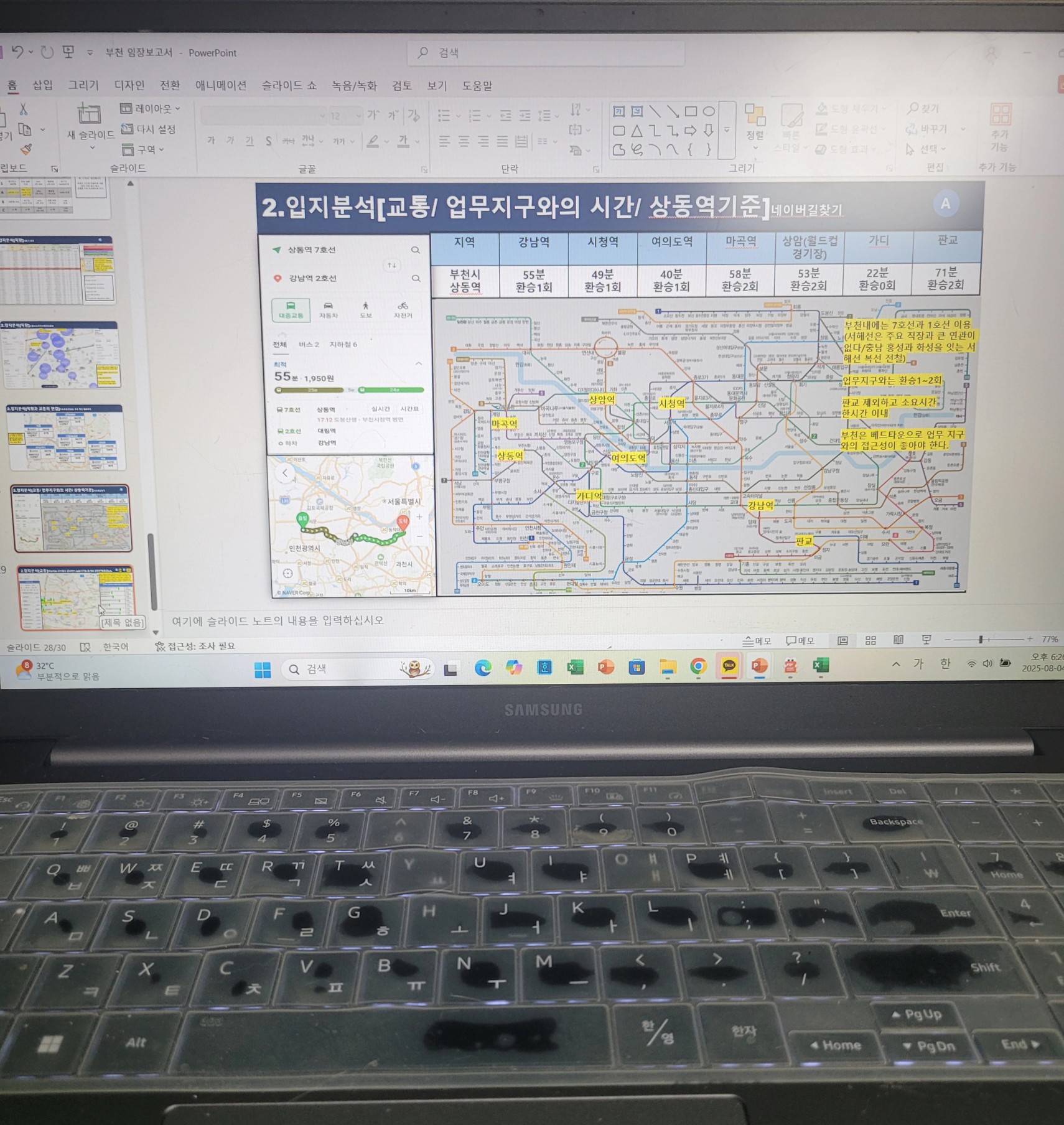Click the 메모 notes toggle in status bar
Screen dimensions: 1064x1125
757,641
